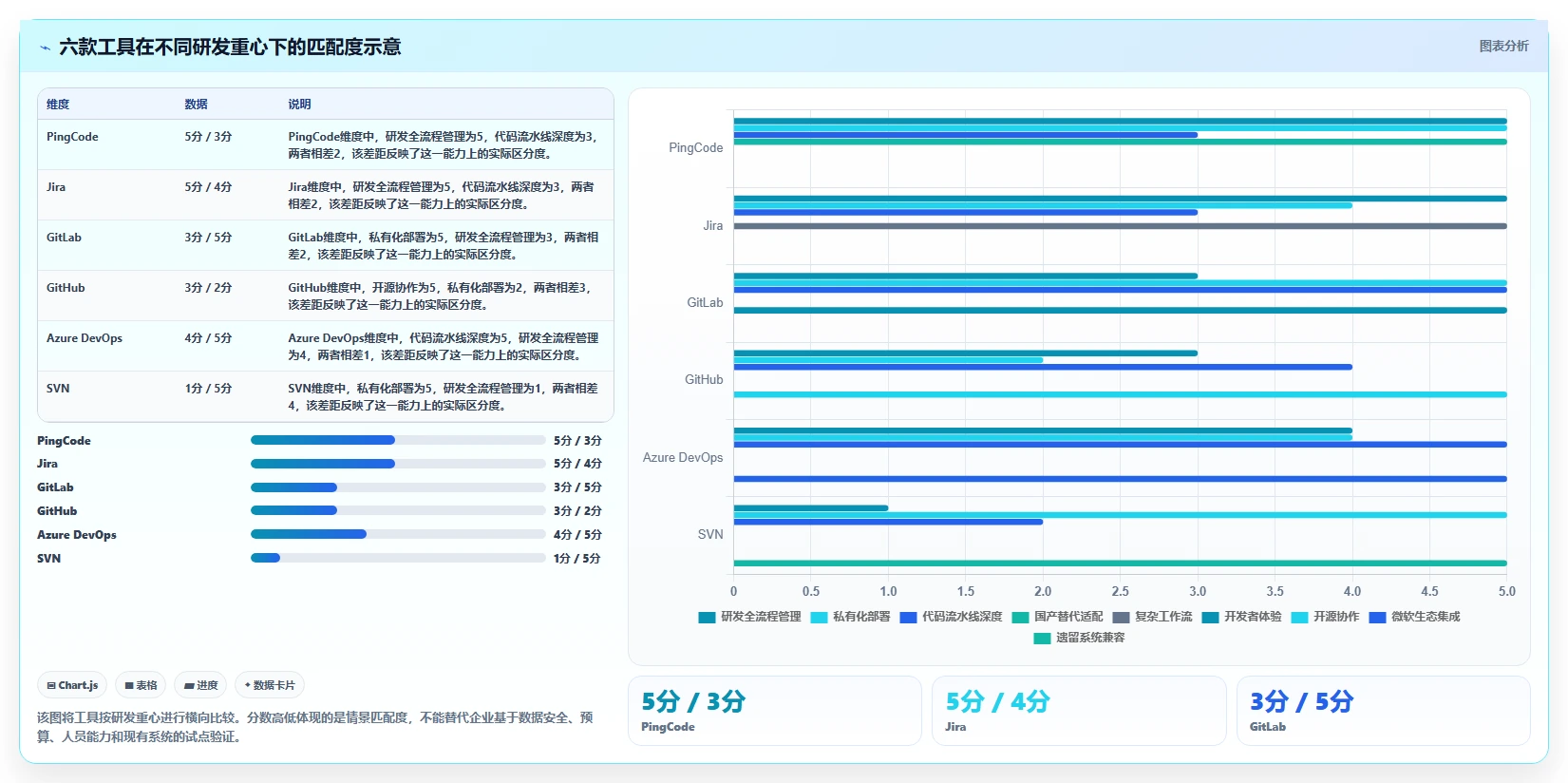Hide the 代码流水线深度 legend series
Image resolution: width=1568 pixels, height=783 pixels.
951,617
